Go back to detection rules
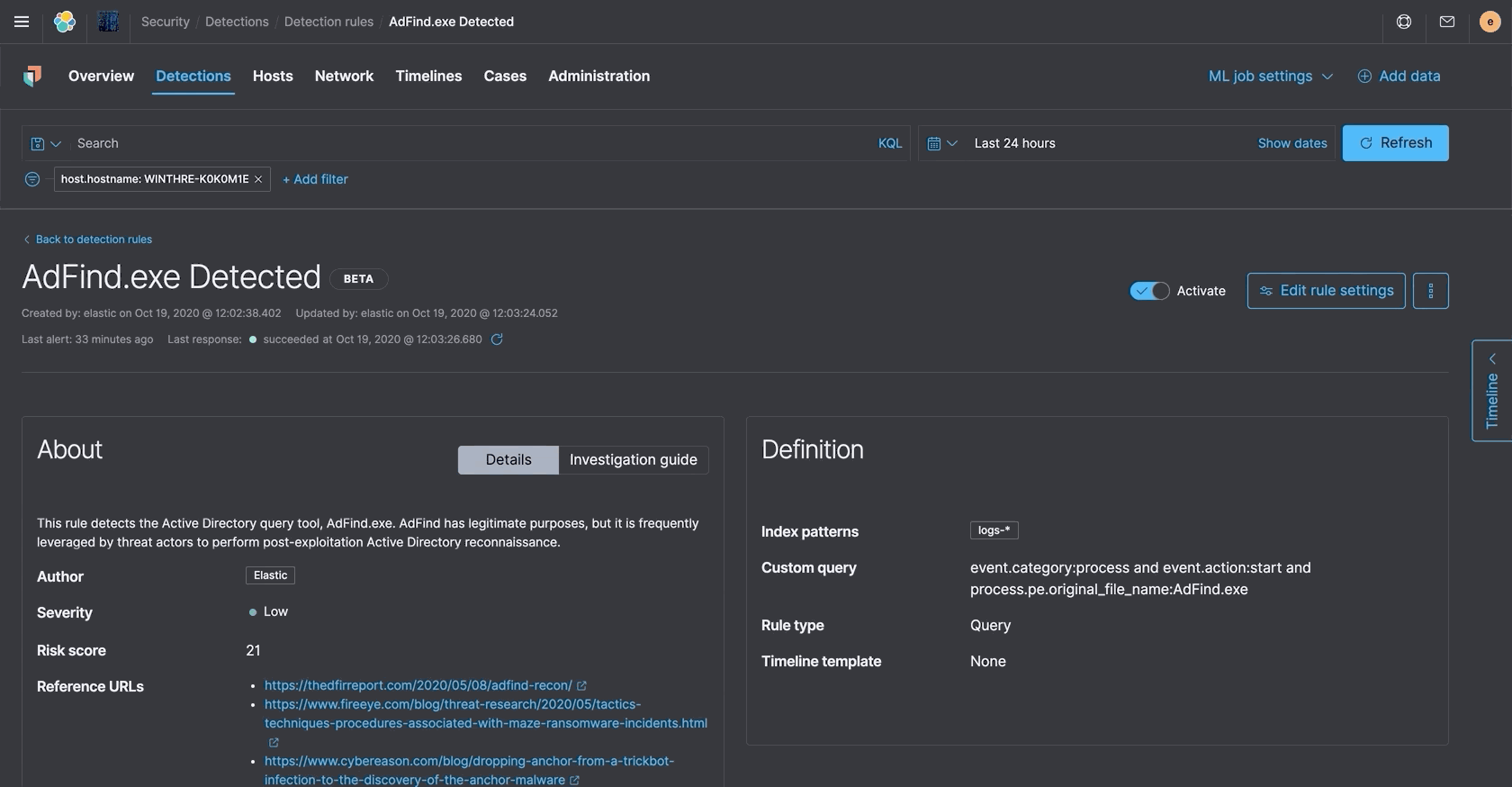 pos(87,240)
